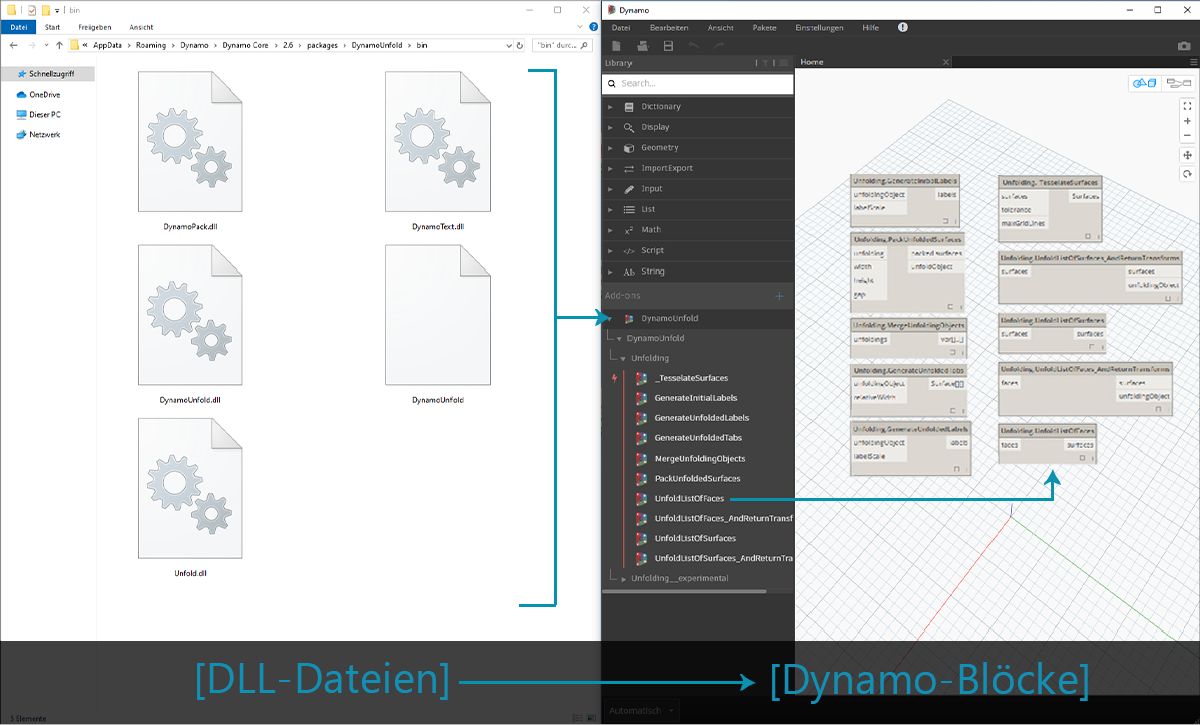Select GenerateUnfoldedLabels node in library
The height and width of the screenshot is (725, 1200).
701,418
